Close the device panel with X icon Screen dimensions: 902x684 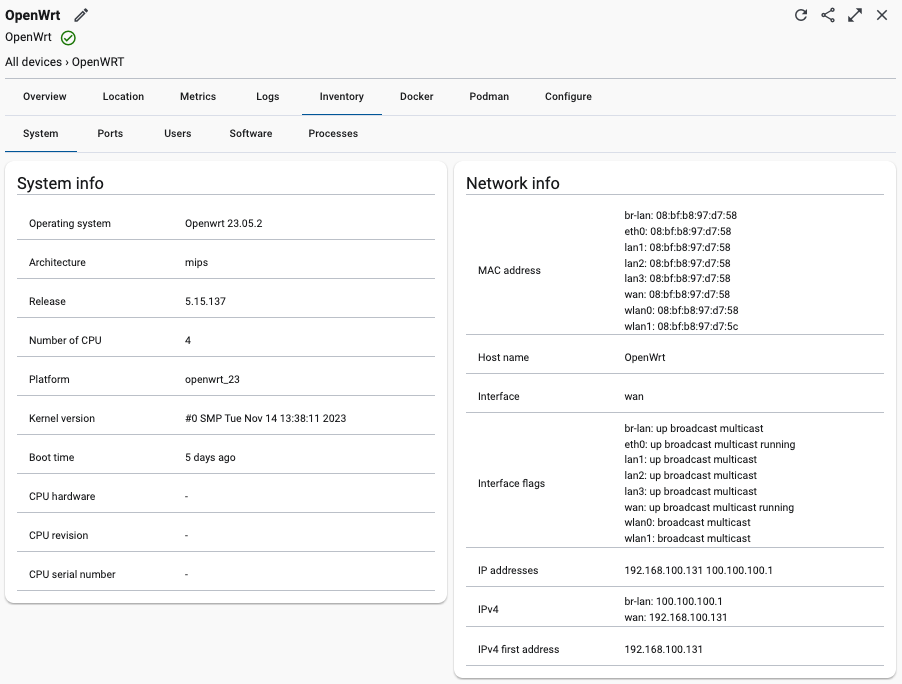click(882, 15)
